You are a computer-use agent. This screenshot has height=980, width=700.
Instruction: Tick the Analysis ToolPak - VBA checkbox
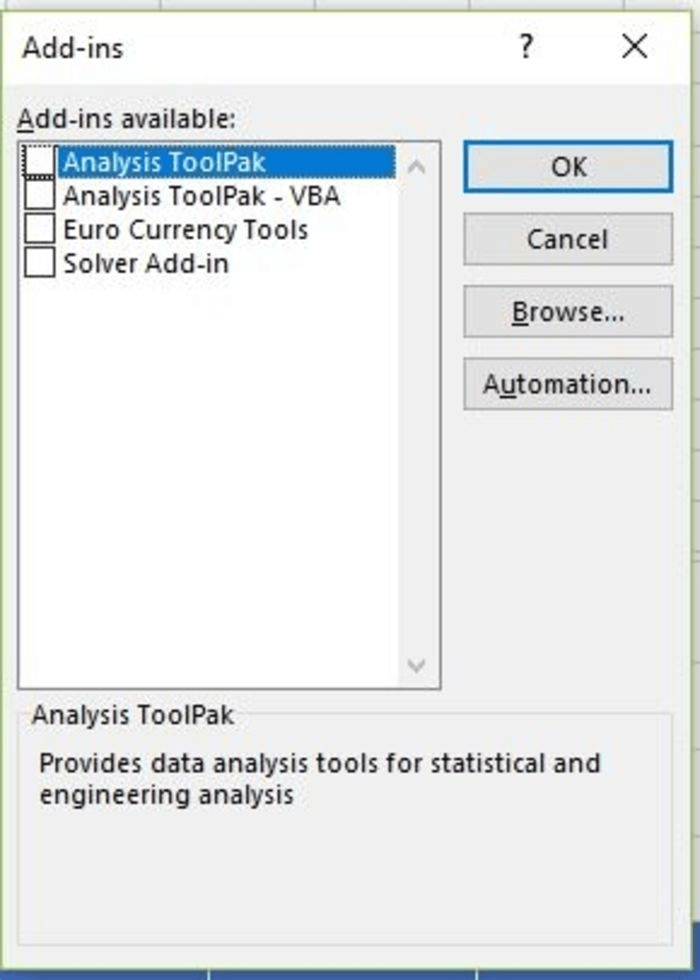point(40,195)
